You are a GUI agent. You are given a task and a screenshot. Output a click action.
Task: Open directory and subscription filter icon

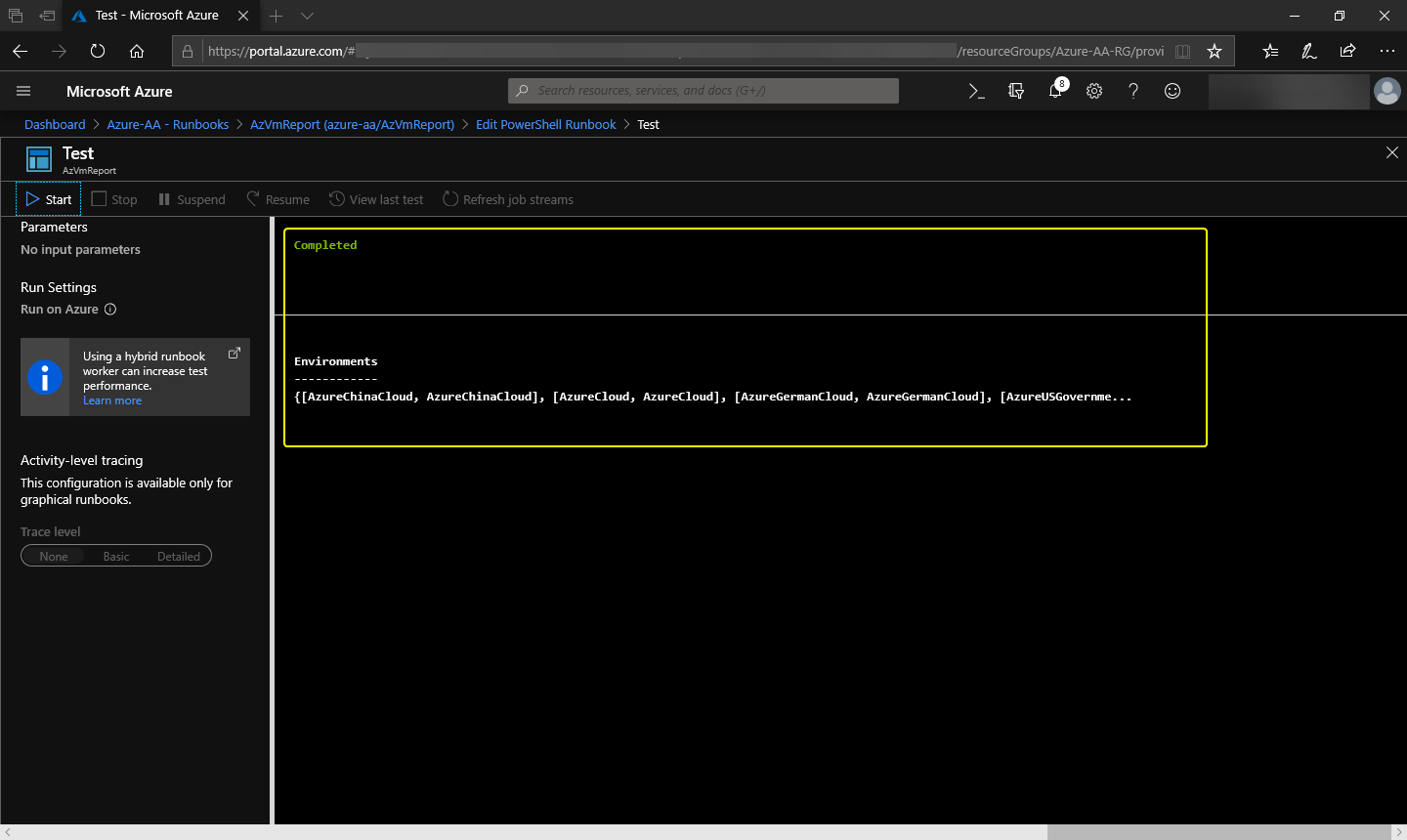click(x=1016, y=91)
